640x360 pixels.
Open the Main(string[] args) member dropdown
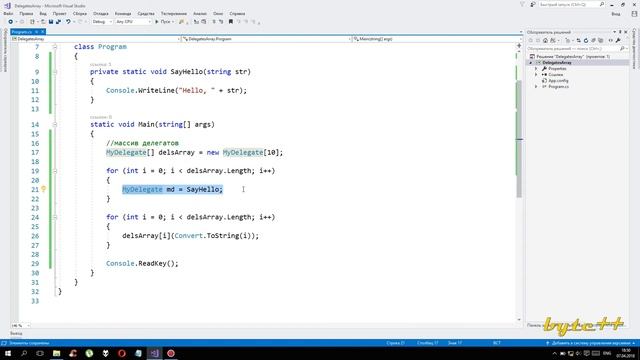pyautogui.click(x=437, y=39)
